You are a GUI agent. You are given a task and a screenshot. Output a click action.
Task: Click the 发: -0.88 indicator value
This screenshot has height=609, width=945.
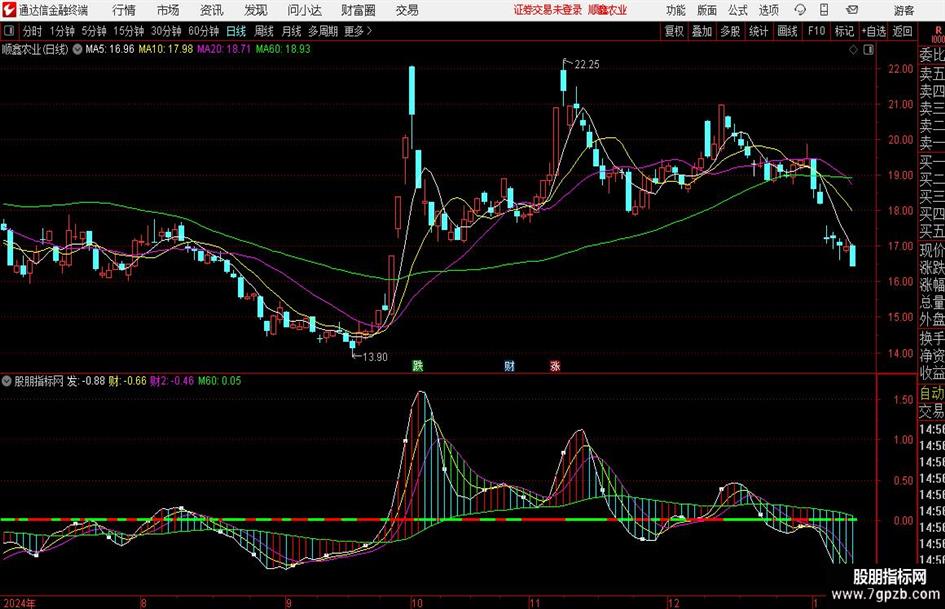(x=86, y=381)
